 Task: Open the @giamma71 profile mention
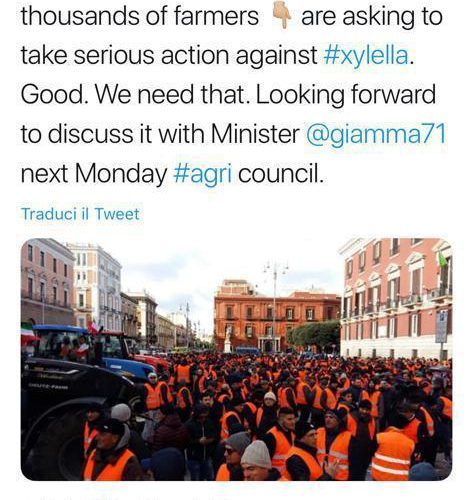click(376, 134)
